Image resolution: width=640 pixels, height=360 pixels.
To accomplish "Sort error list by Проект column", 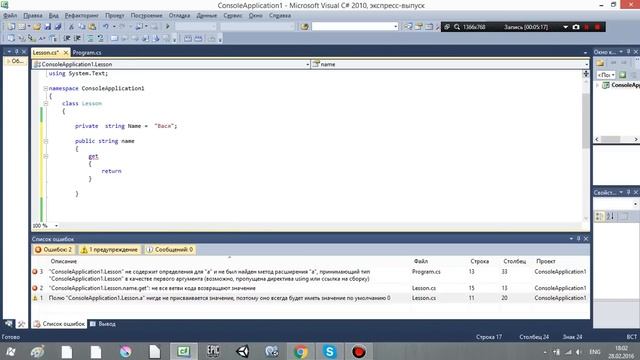I will click(546, 261).
